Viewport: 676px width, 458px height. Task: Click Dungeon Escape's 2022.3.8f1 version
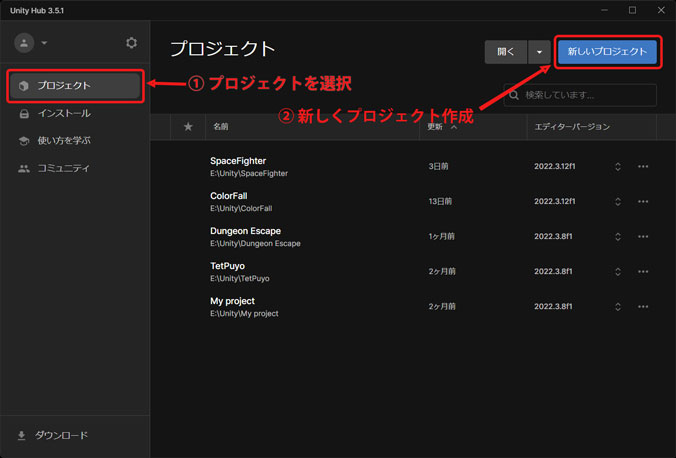click(553, 236)
